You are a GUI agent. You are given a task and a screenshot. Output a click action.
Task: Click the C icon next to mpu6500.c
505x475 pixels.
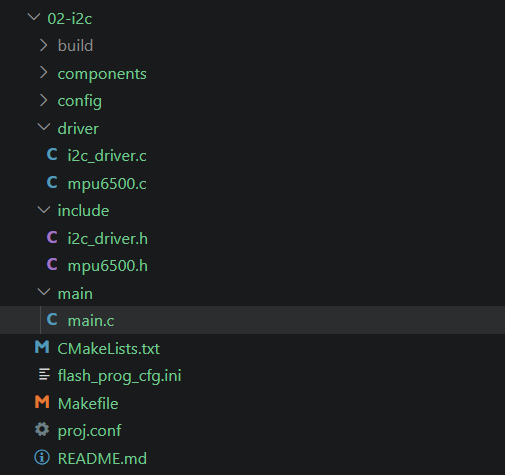point(52,182)
